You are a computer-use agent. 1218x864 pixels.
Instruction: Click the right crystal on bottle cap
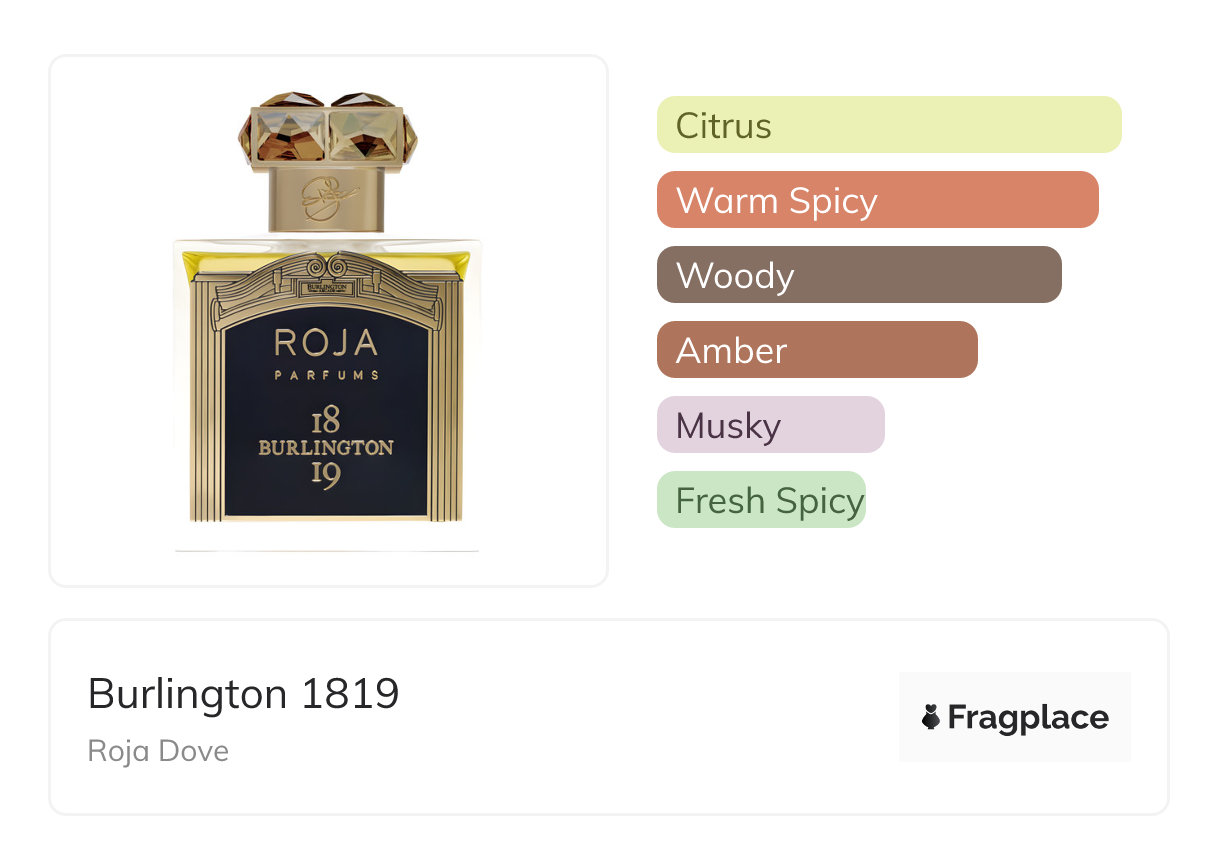366,128
